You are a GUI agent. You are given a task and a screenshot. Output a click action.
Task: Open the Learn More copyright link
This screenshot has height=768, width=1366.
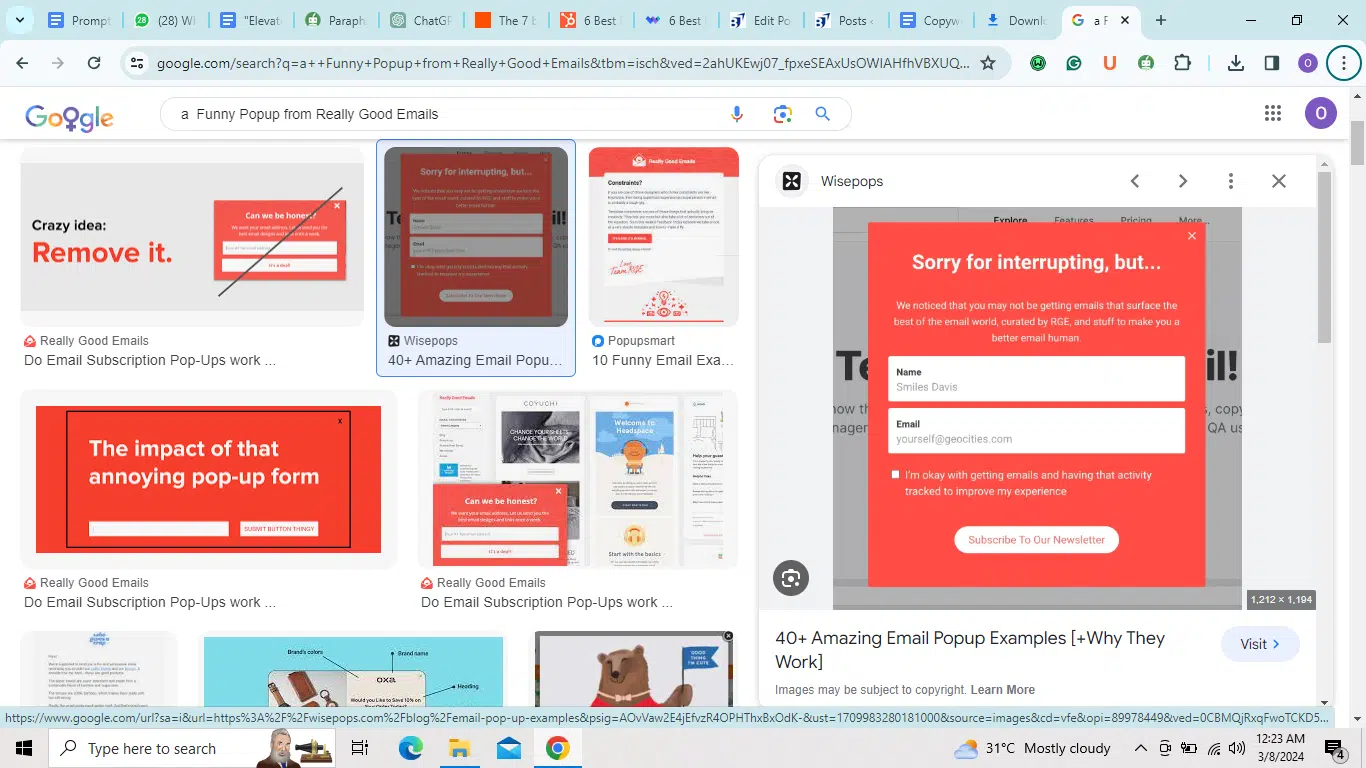coord(1002,690)
